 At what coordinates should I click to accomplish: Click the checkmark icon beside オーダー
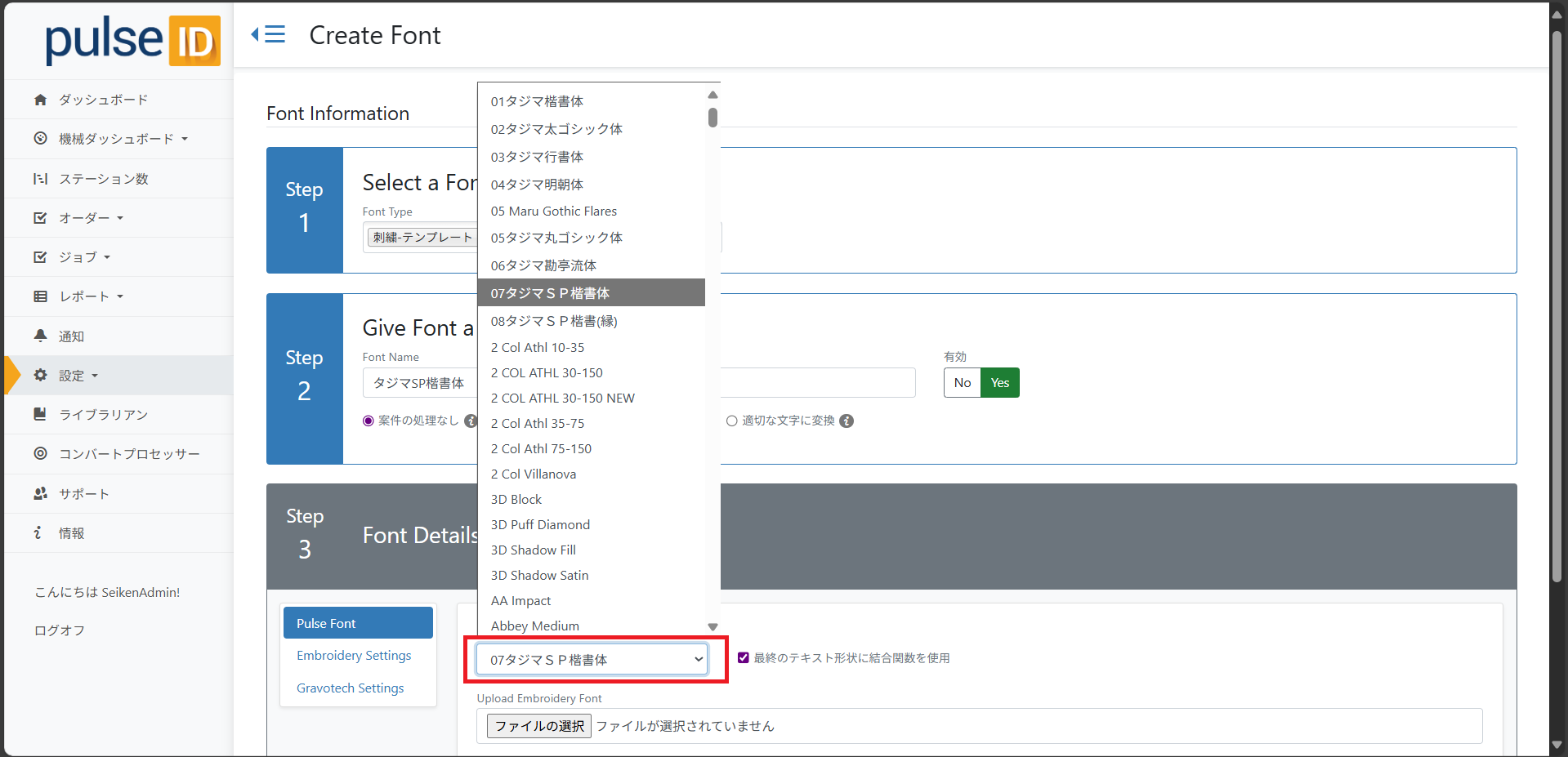[x=40, y=218]
